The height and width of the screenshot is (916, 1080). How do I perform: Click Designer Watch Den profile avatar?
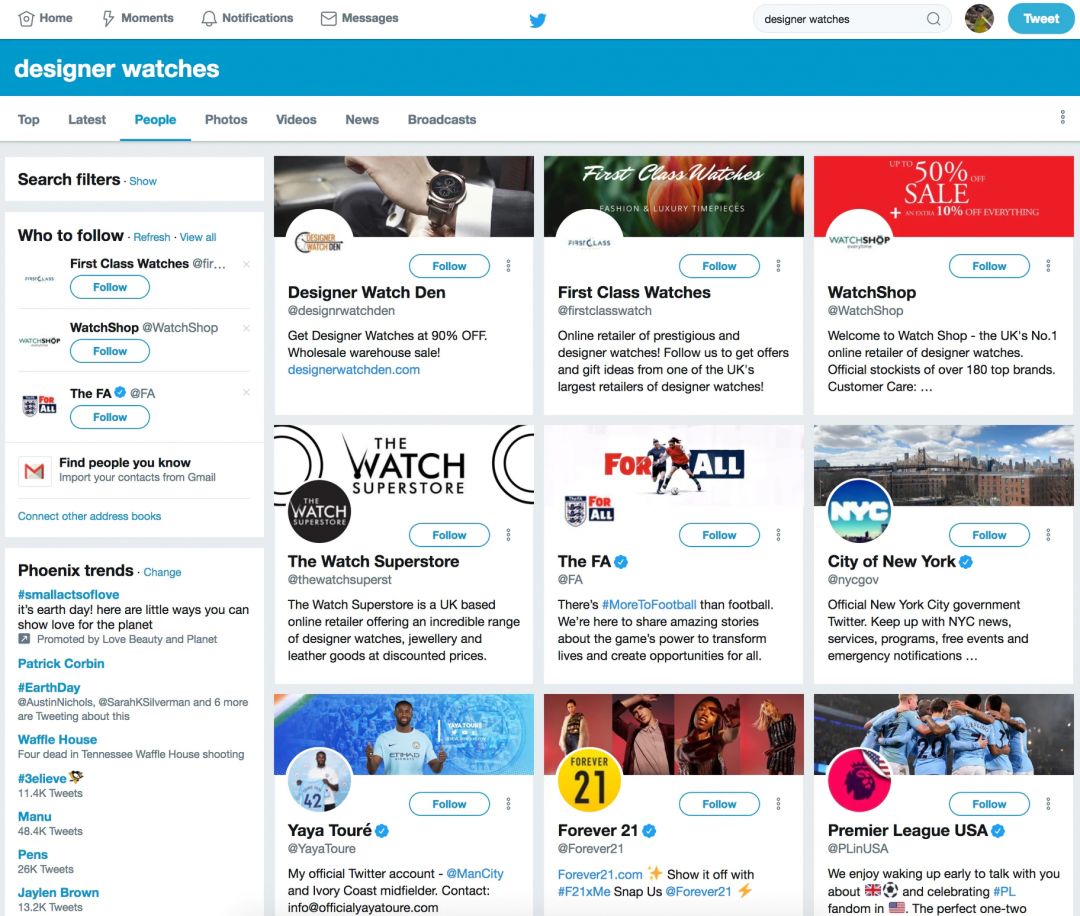click(319, 240)
